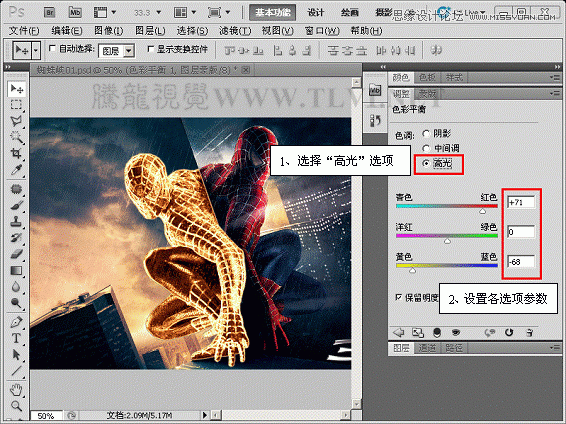
Task: Select the Magic Wand tool
Action: click(16, 137)
